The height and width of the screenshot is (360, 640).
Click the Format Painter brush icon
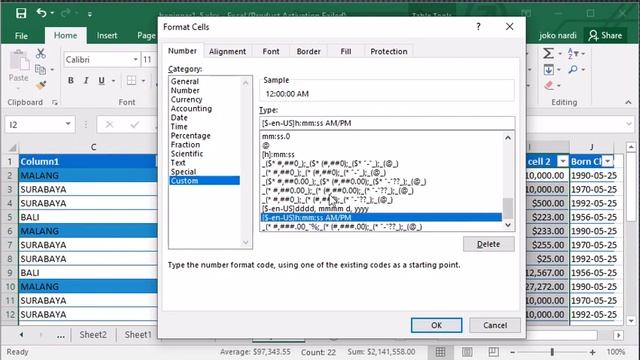[x=41, y=86]
